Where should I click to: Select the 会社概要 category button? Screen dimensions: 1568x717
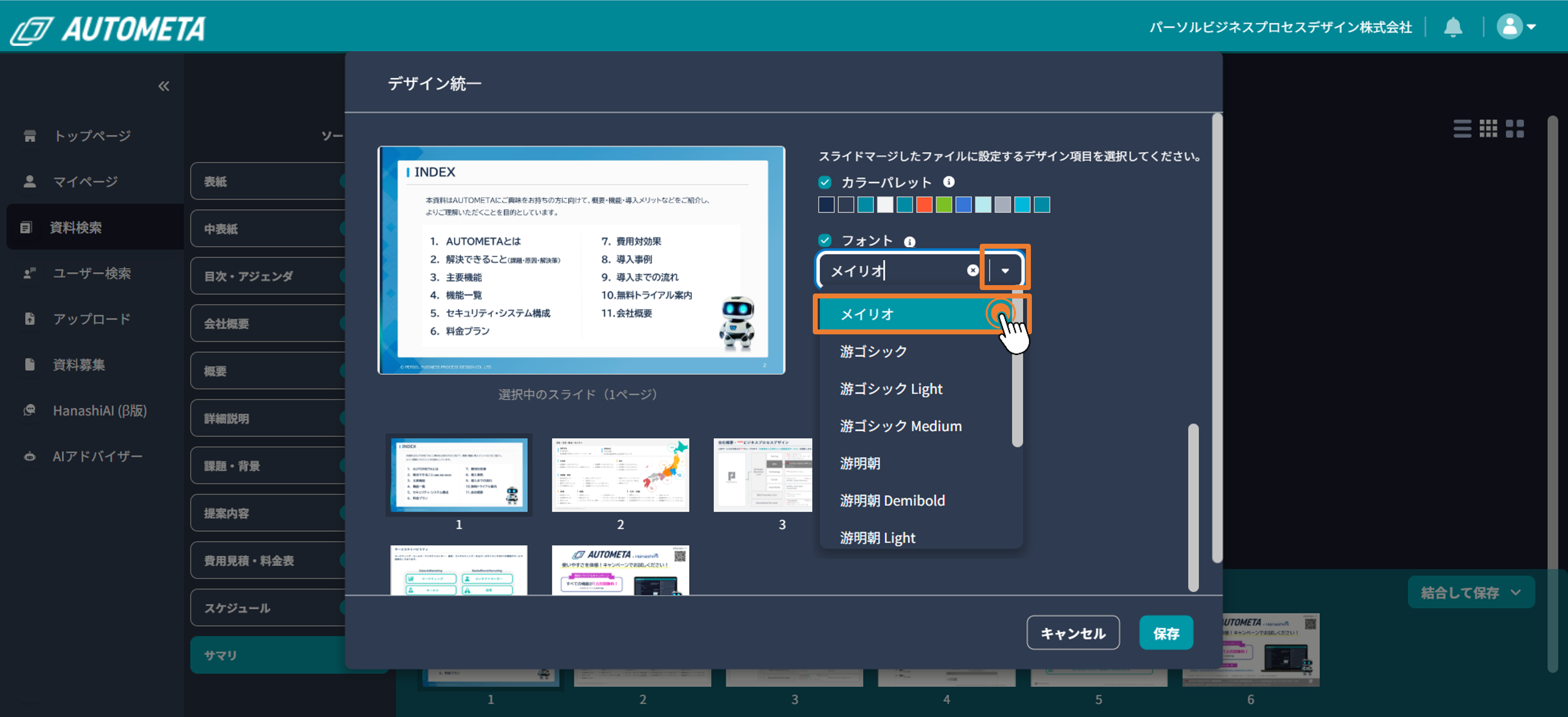pyautogui.click(x=268, y=323)
